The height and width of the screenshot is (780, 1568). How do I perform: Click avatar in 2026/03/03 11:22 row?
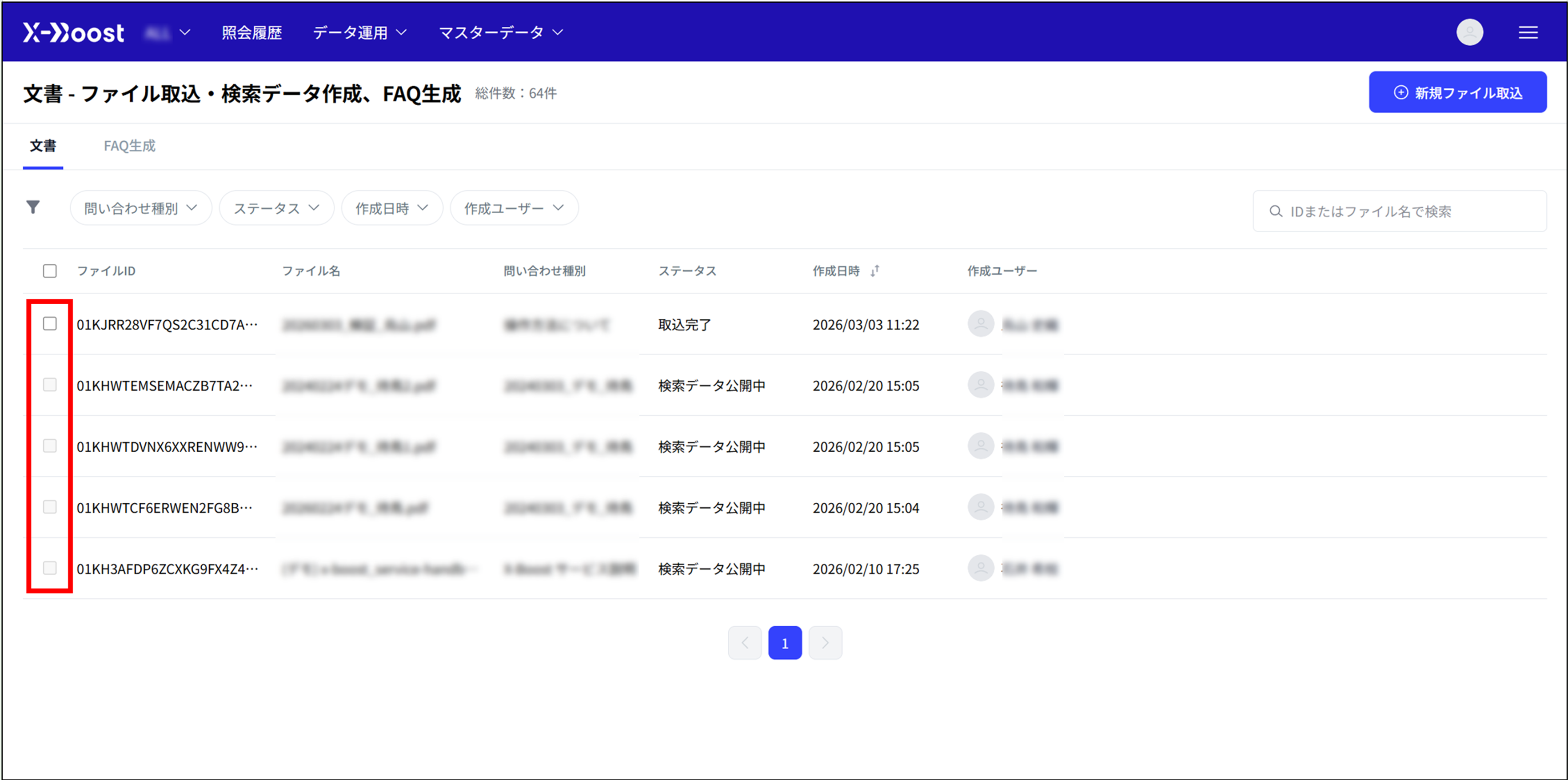(x=981, y=324)
